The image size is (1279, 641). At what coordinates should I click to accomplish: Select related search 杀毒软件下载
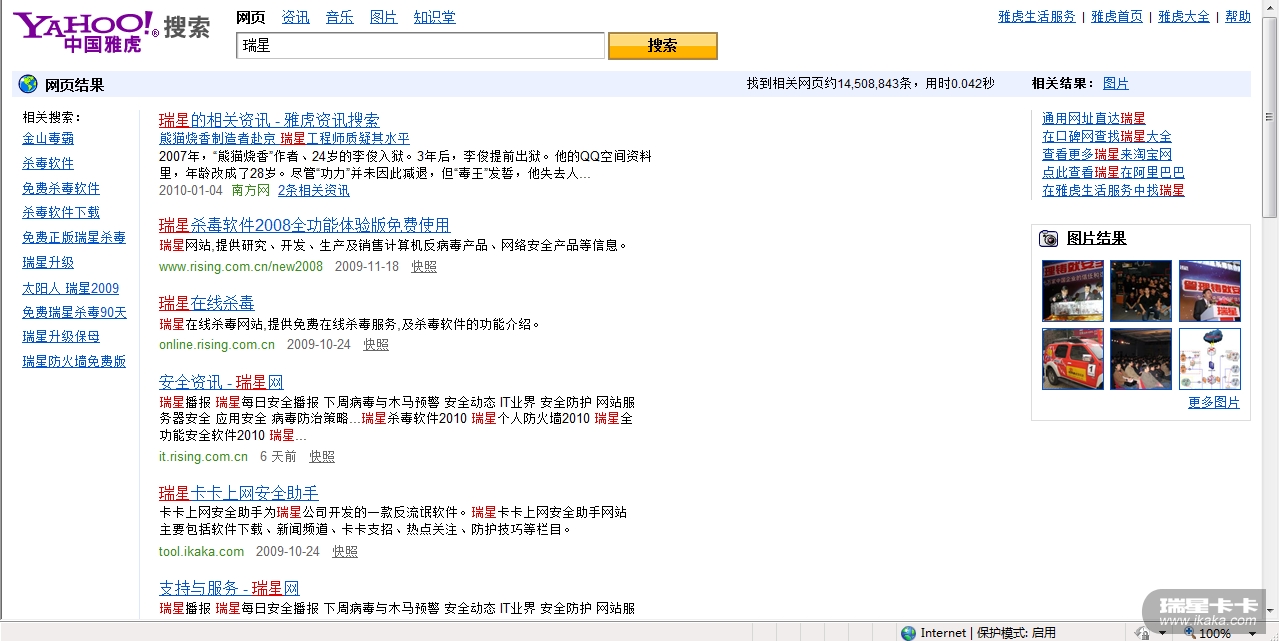[x=61, y=213]
